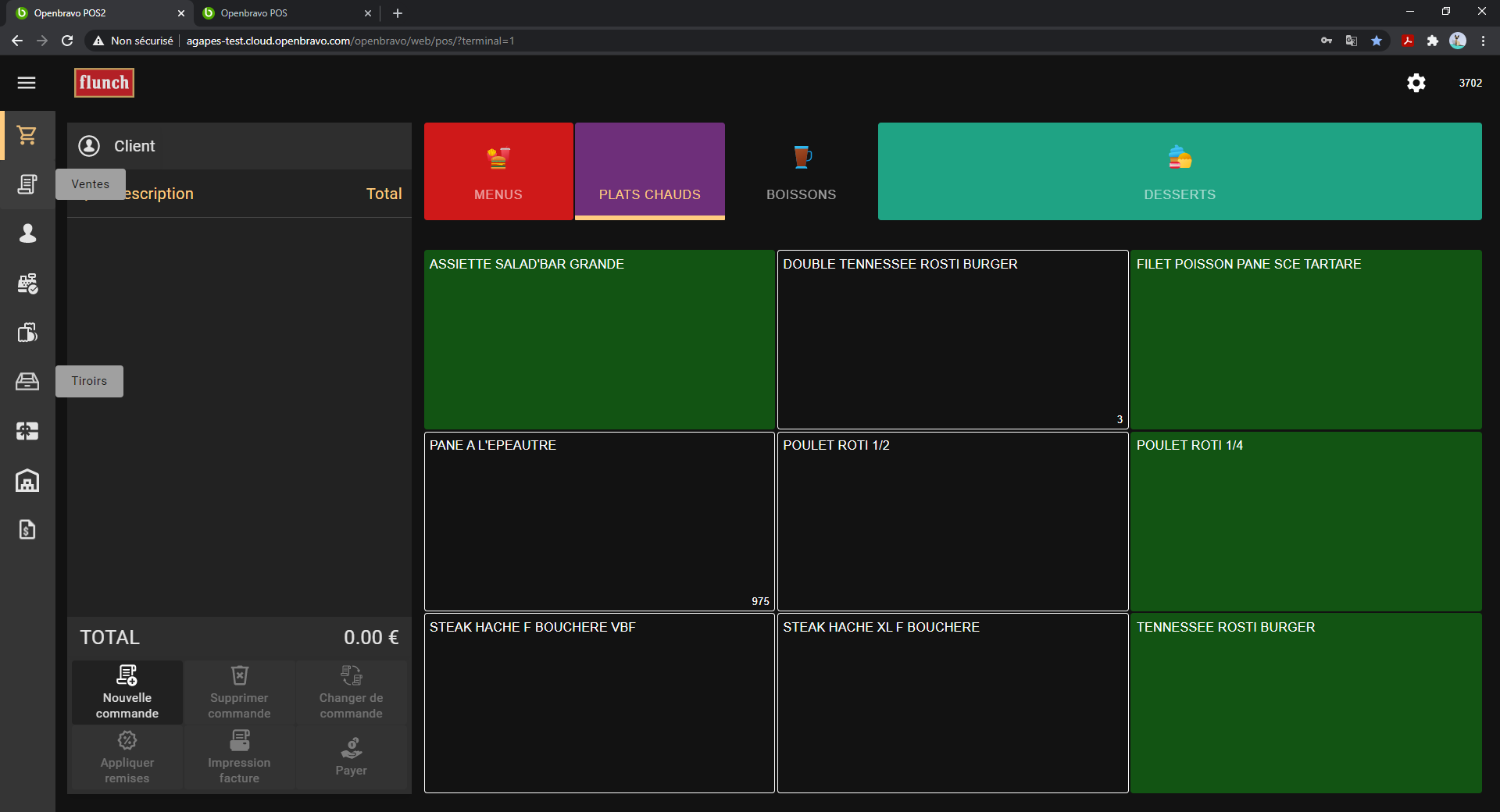
Task: Add ASSIETTE SALAD'BAR GRANDE to order
Action: point(599,339)
